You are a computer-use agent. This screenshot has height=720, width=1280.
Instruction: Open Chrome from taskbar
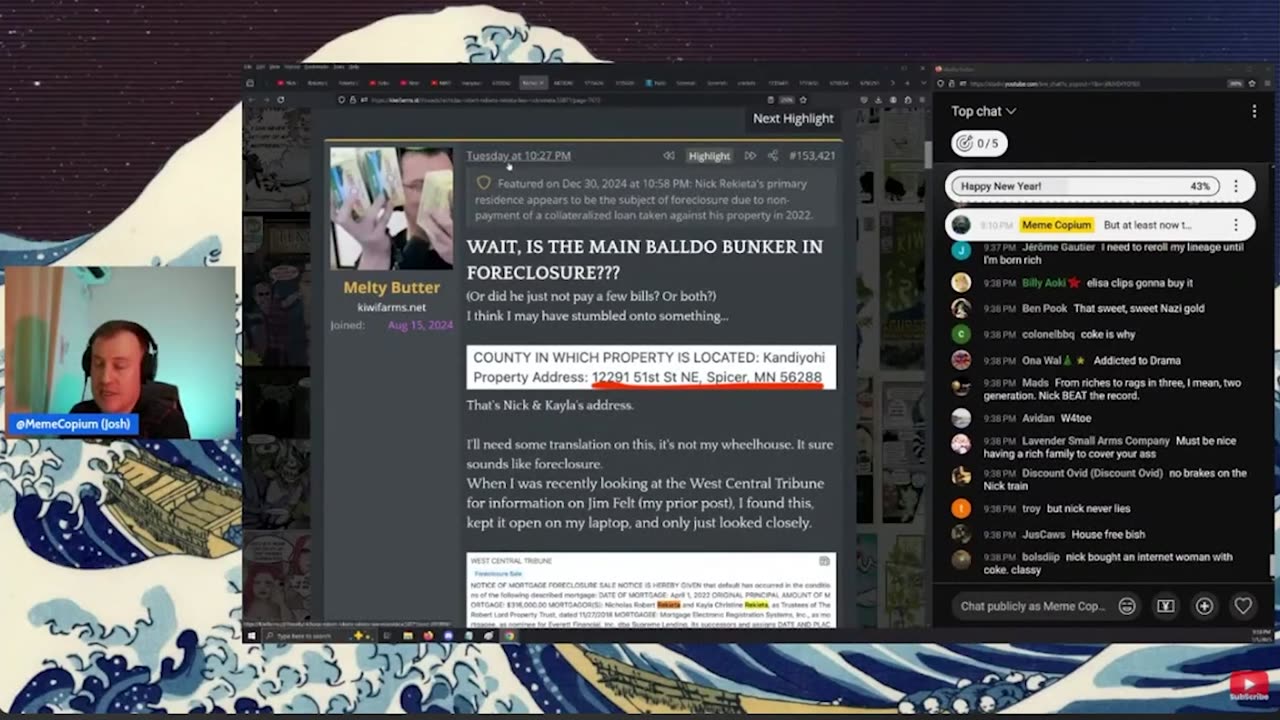[x=509, y=636]
